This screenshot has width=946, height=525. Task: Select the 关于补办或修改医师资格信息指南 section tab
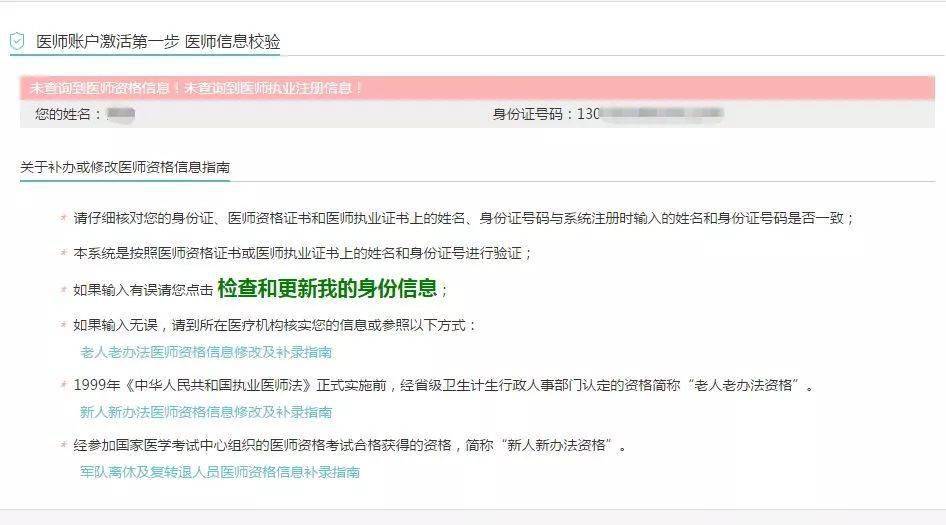[x=125, y=167]
